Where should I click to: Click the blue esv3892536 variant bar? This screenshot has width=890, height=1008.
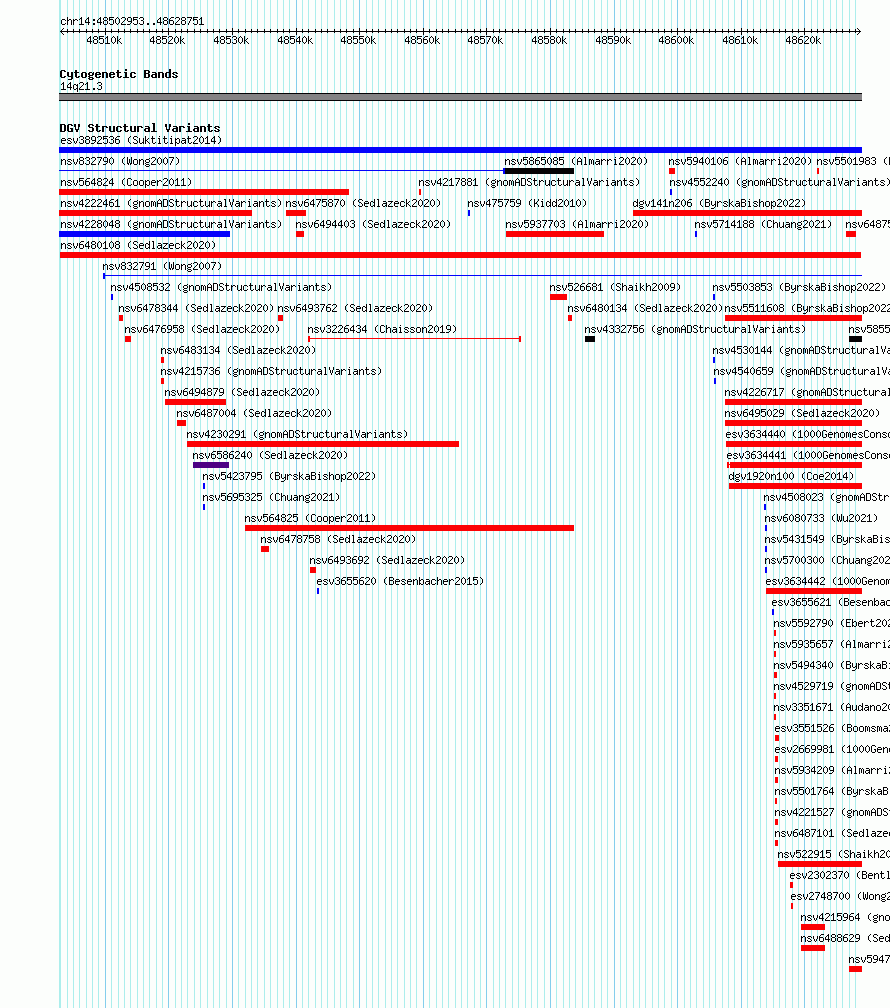tap(460, 150)
